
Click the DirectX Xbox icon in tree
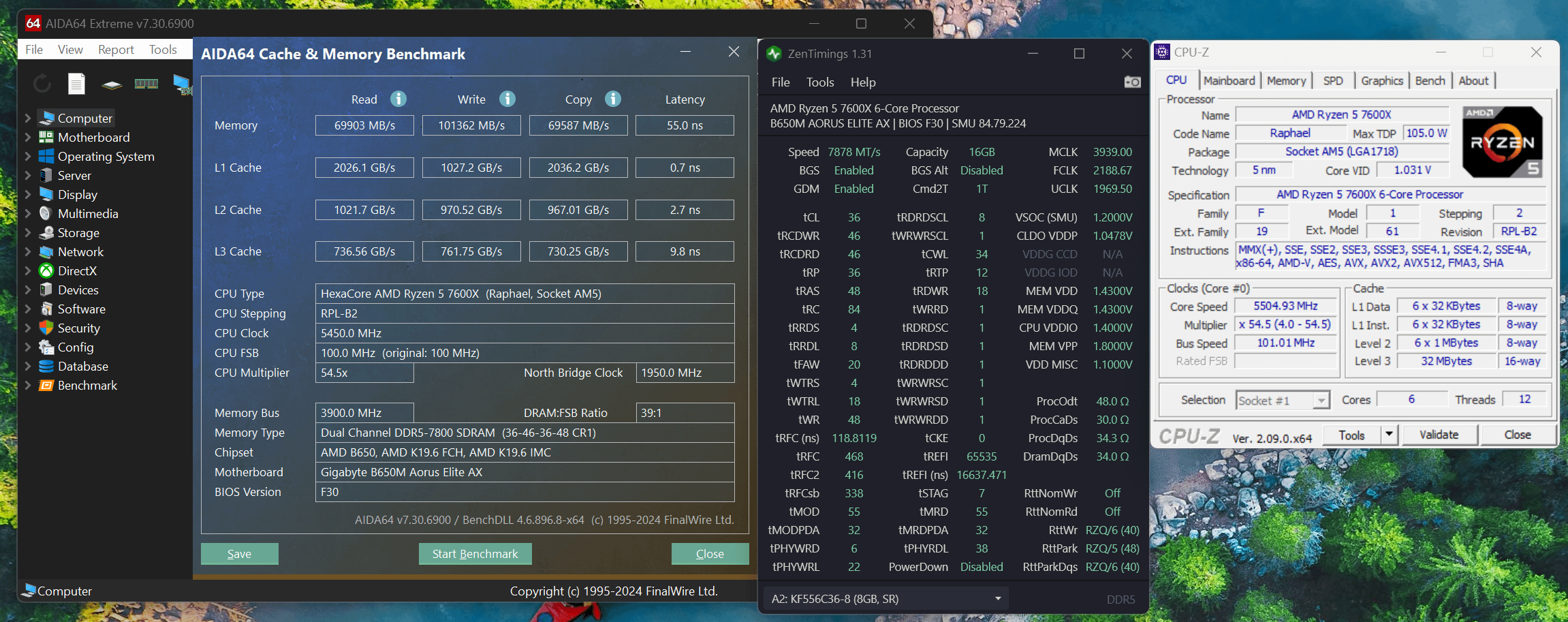(46, 270)
